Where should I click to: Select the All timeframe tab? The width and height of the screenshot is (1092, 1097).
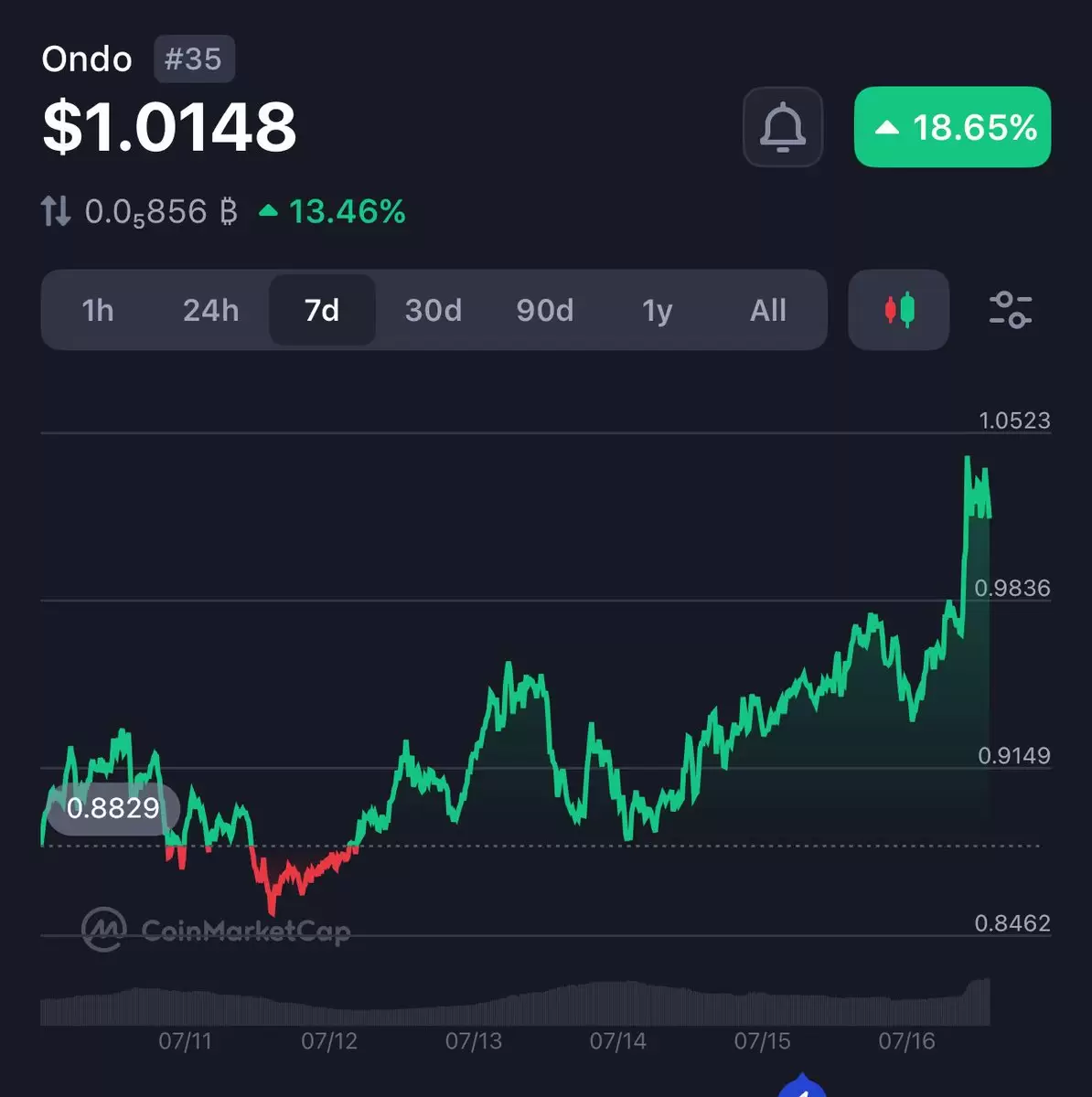[768, 311]
